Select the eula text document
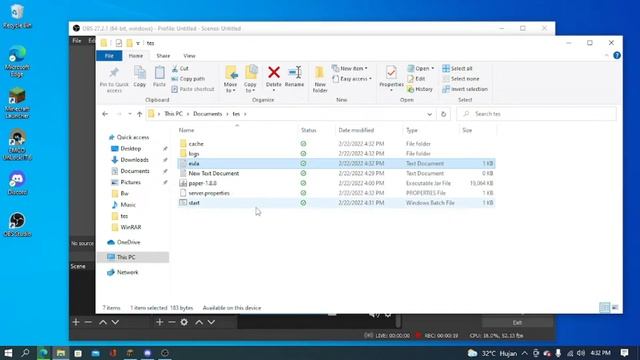The height and width of the screenshot is (360, 640). (x=336, y=163)
